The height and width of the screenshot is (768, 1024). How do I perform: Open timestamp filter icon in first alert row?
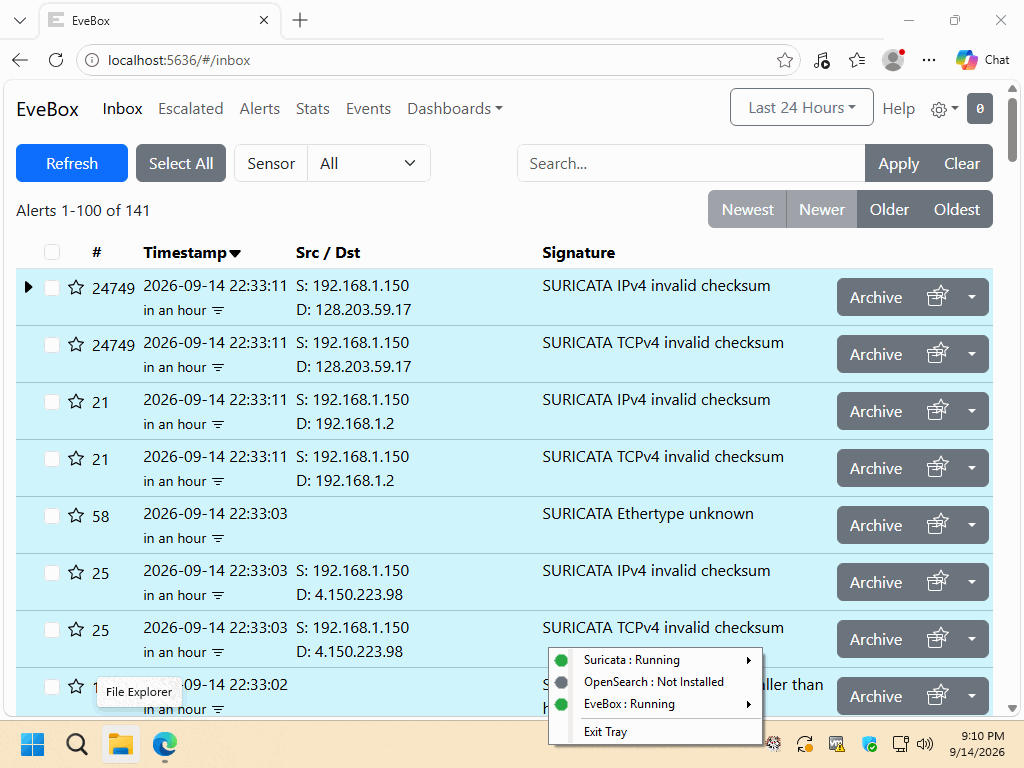coord(218,311)
